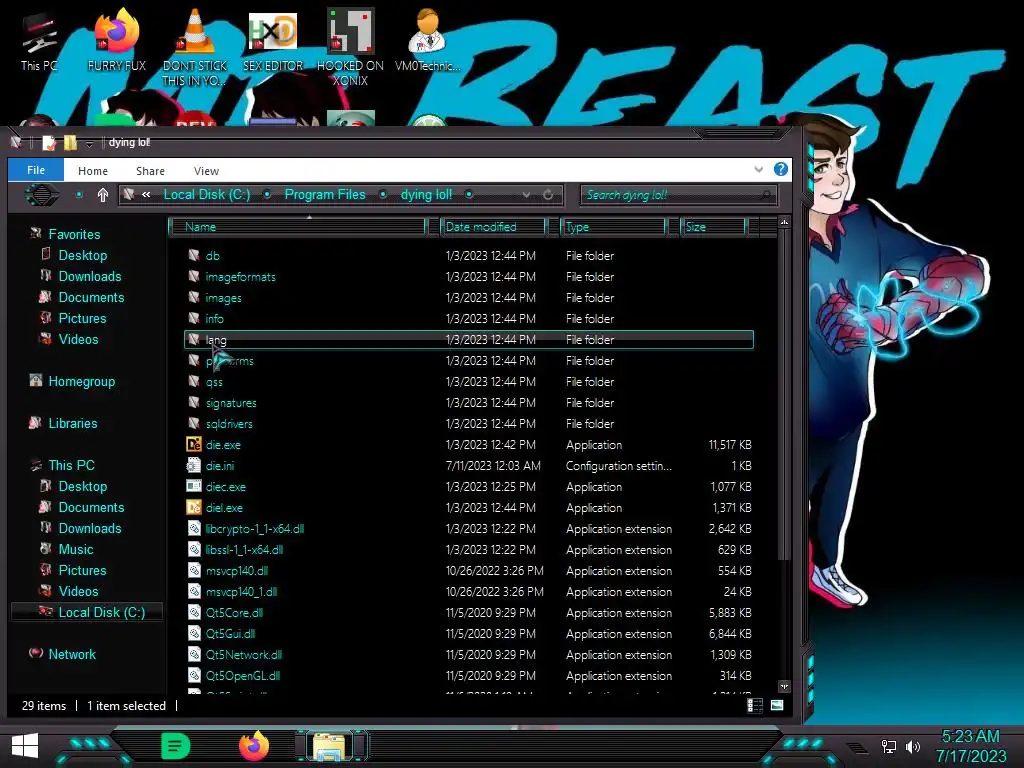This screenshot has height=768, width=1024.
Task: Open Pictures under Favorites
Action: 82,318
